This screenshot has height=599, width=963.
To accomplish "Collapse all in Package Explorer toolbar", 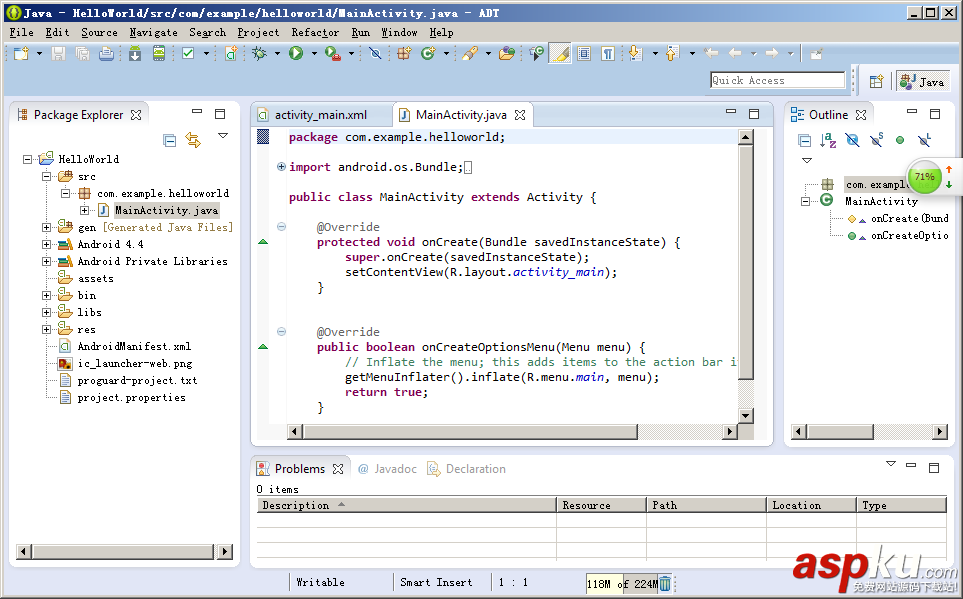I will pos(170,140).
